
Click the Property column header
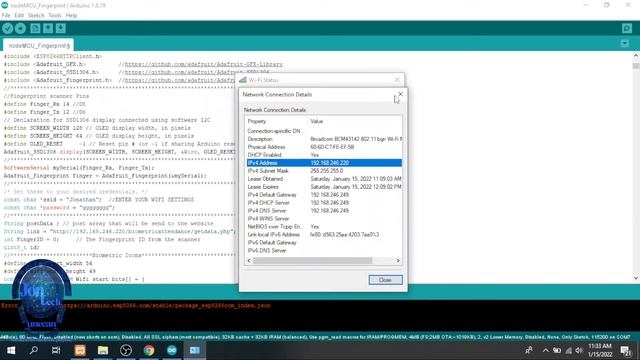tap(276, 121)
